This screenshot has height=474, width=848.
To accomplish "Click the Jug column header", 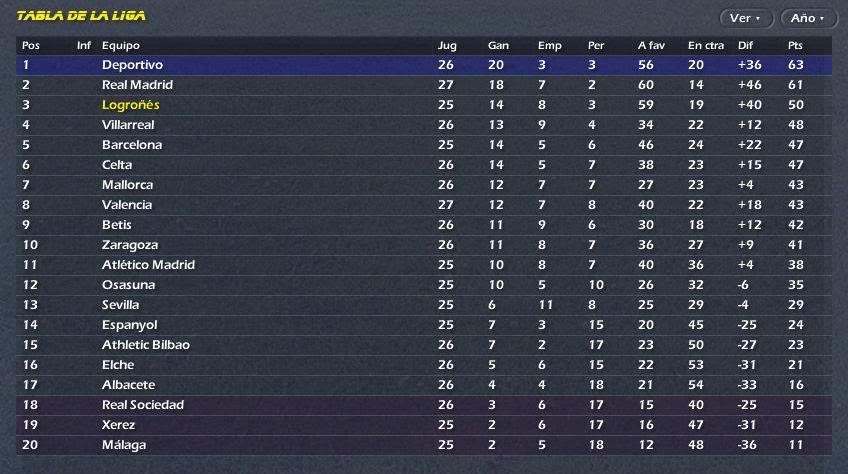I will [x=447, y=45].
